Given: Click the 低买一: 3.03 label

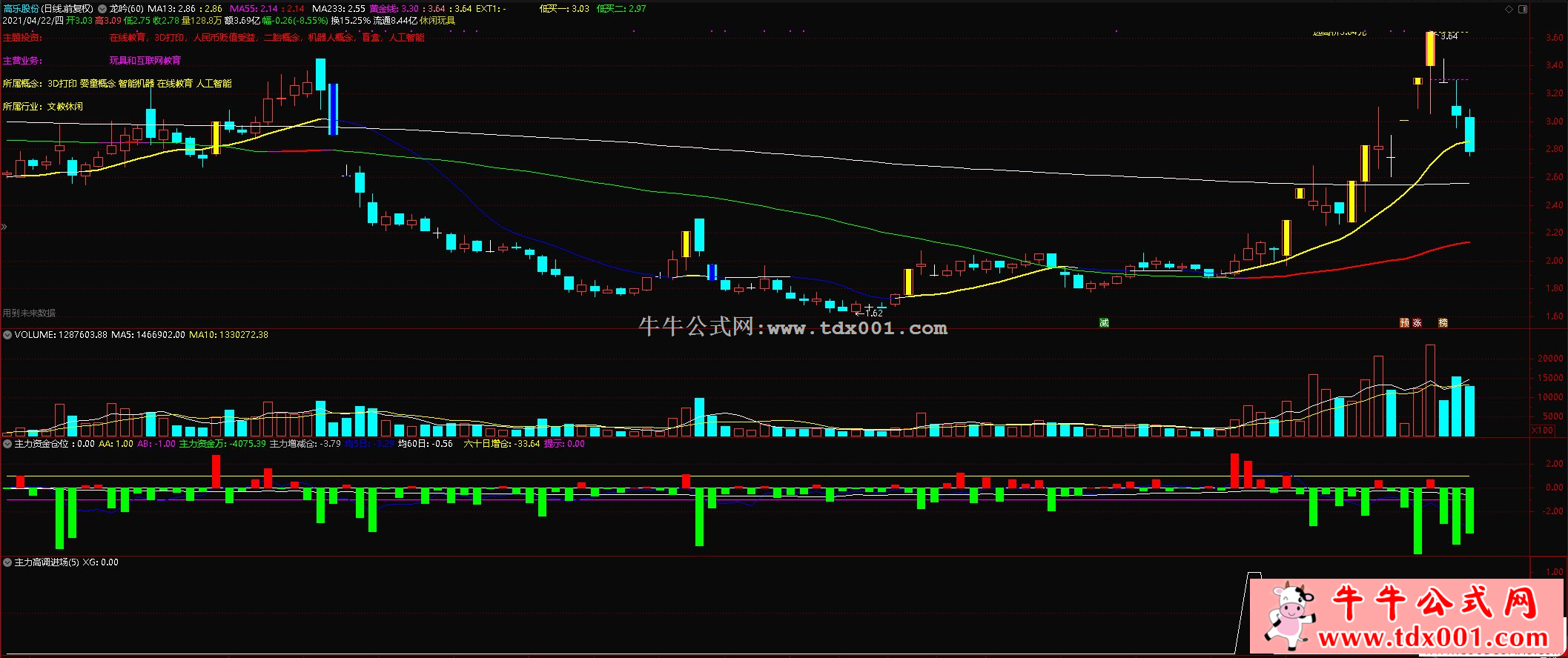Looking at the screenshot, I should (x=564, y=9).
